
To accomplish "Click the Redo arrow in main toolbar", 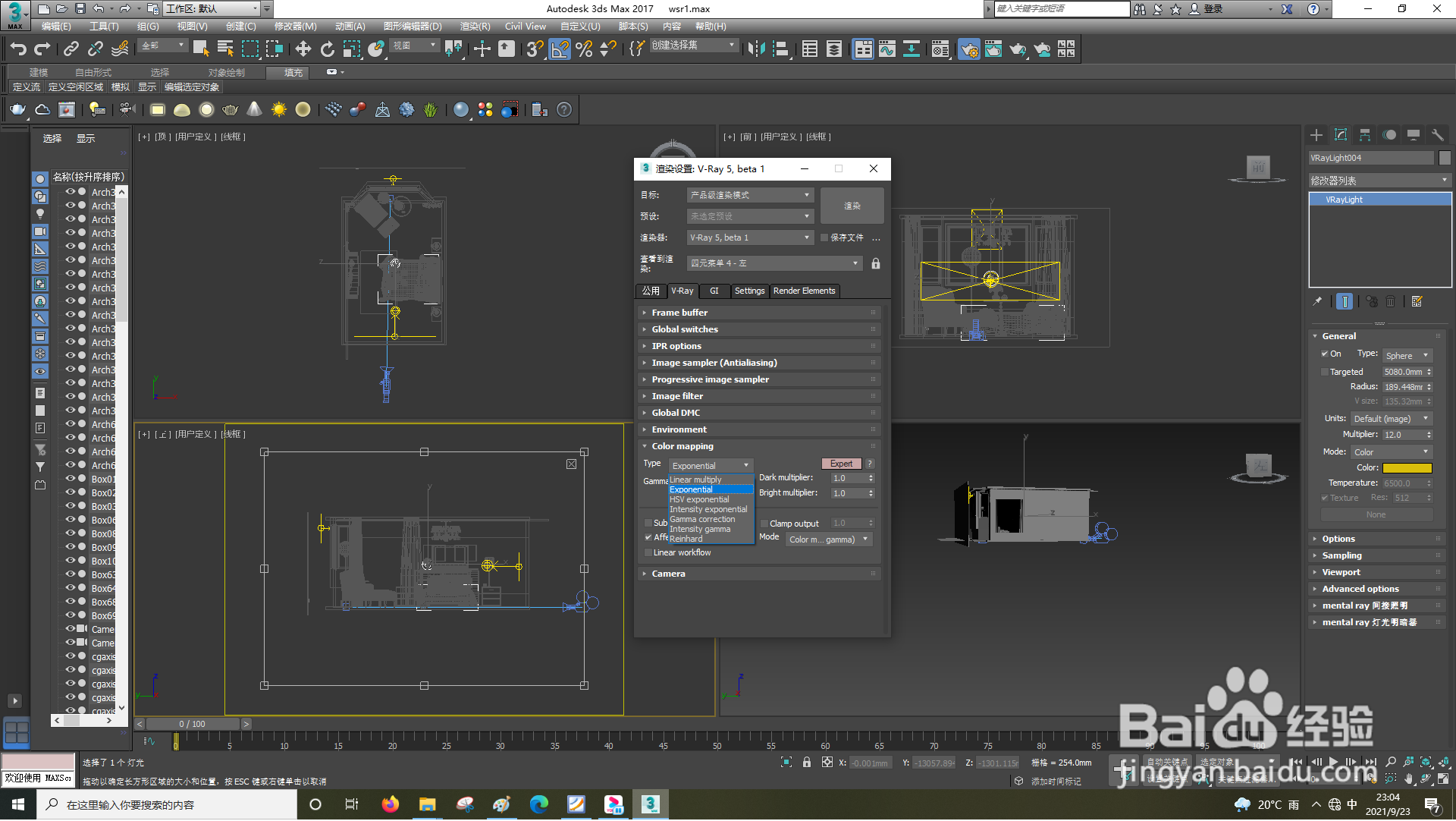I will point(42,49).
